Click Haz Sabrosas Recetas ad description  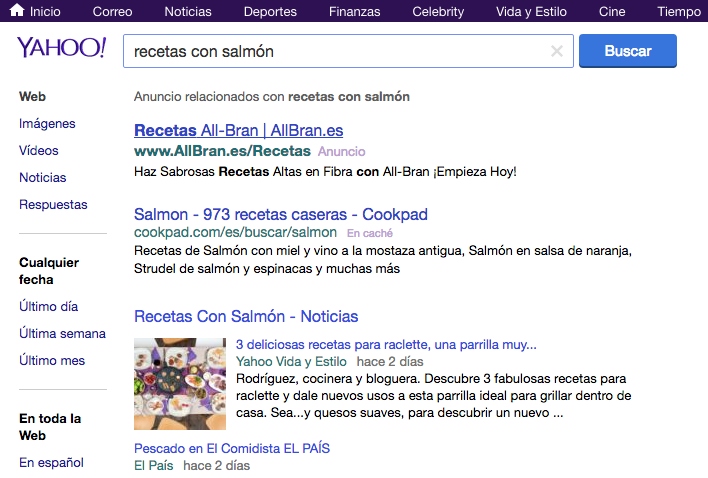pyautogui.click(x=325, y=172)
